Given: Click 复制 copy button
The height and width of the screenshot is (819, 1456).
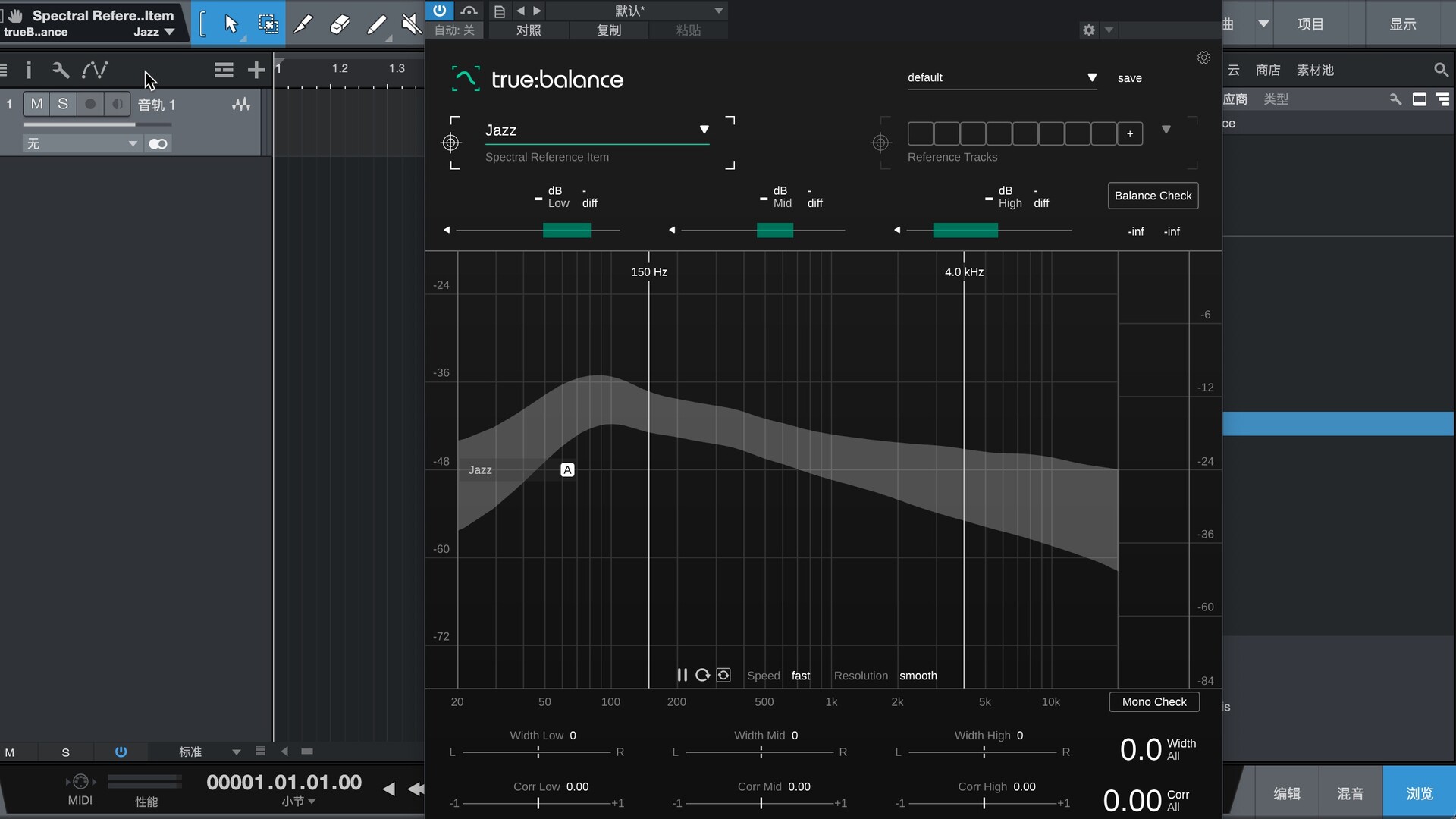Looking at the screenshot, I should 609,30.
